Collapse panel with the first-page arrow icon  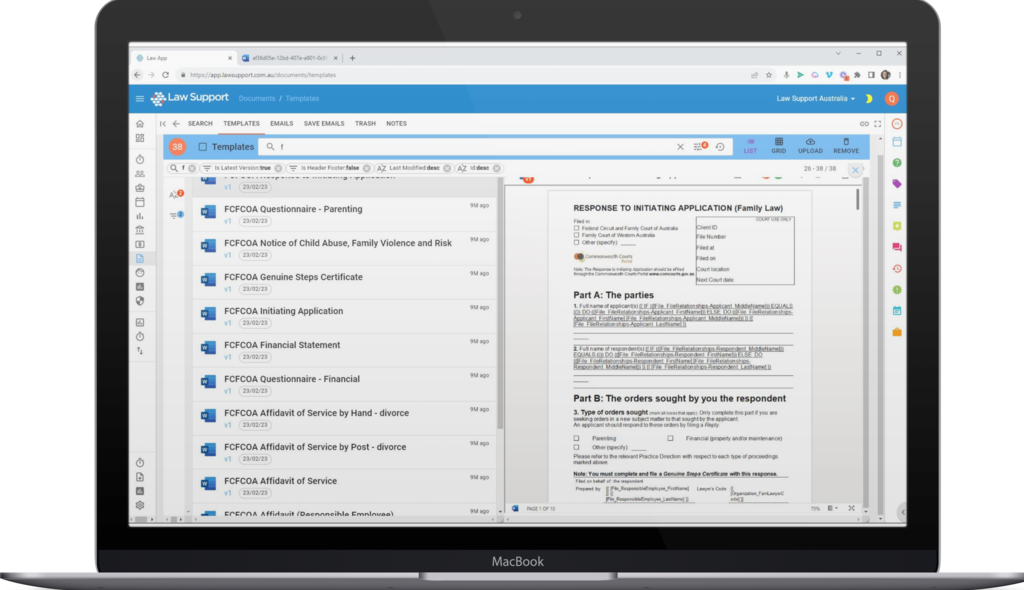tap(163, 123)
